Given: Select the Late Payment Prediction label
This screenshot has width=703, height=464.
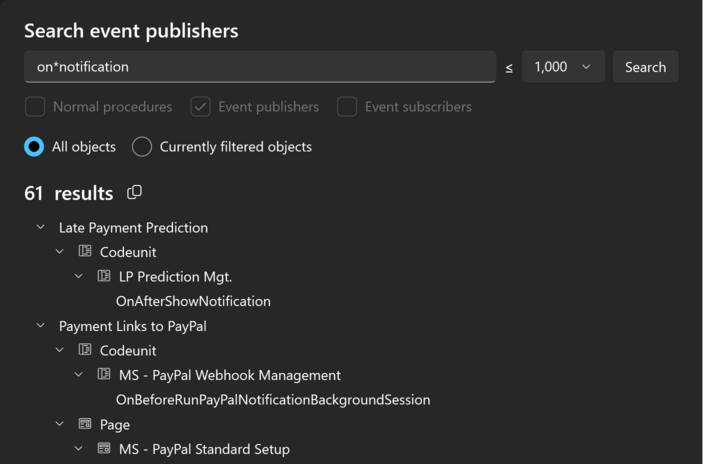Looking at the screenshot, I should (x=134, y=228).
